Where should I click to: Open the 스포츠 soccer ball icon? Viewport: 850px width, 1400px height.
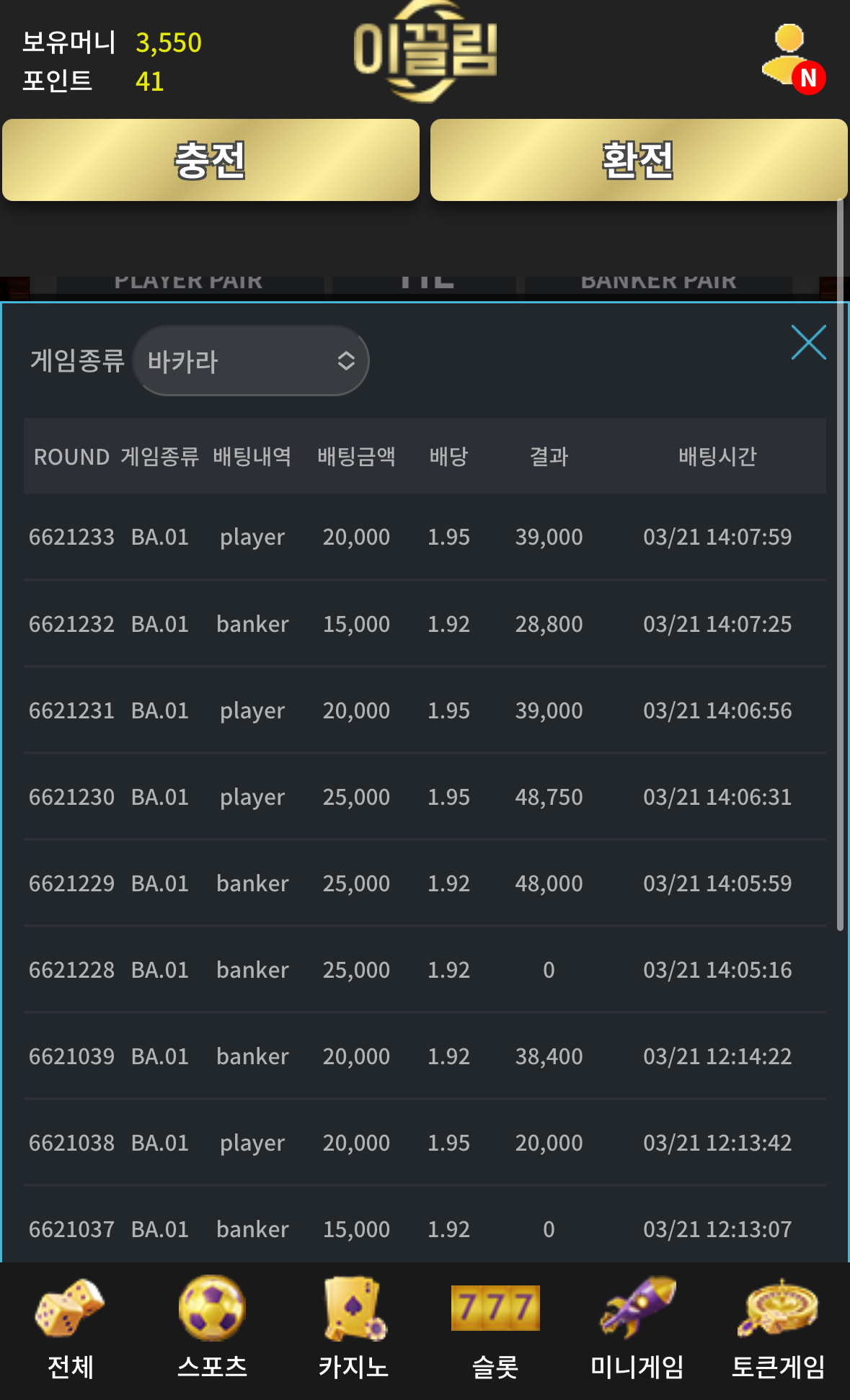pos(212,1307)
